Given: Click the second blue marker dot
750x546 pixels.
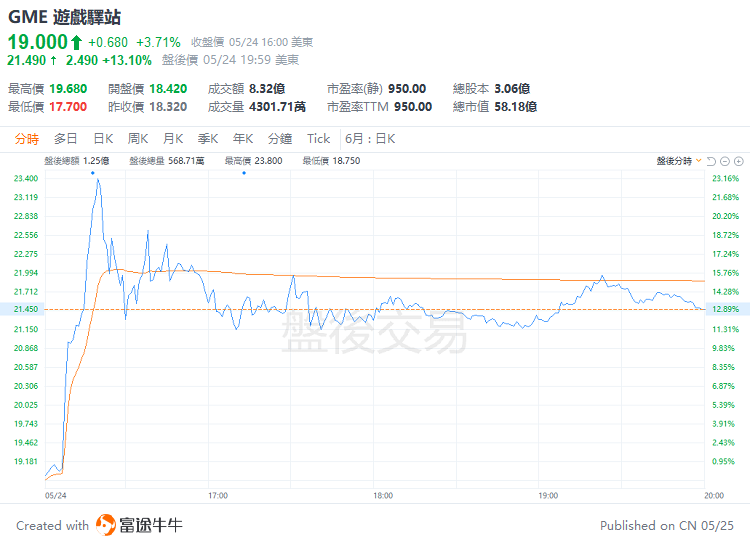Looking at the screenshot, I should 244,173.
